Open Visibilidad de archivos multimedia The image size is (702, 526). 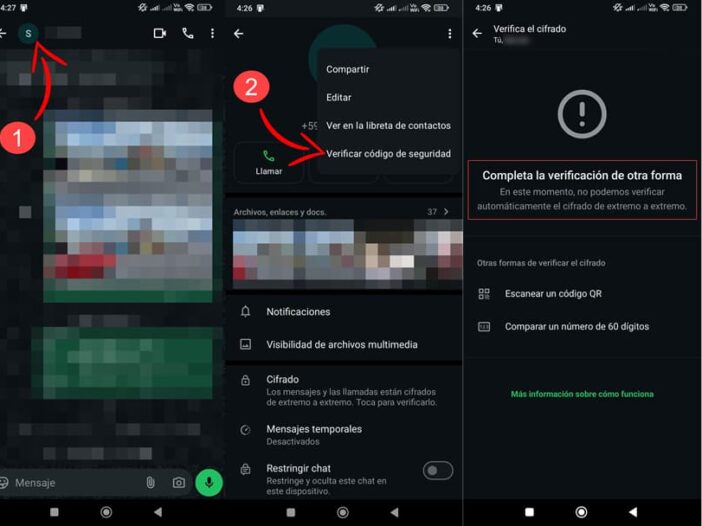point(344,344)
